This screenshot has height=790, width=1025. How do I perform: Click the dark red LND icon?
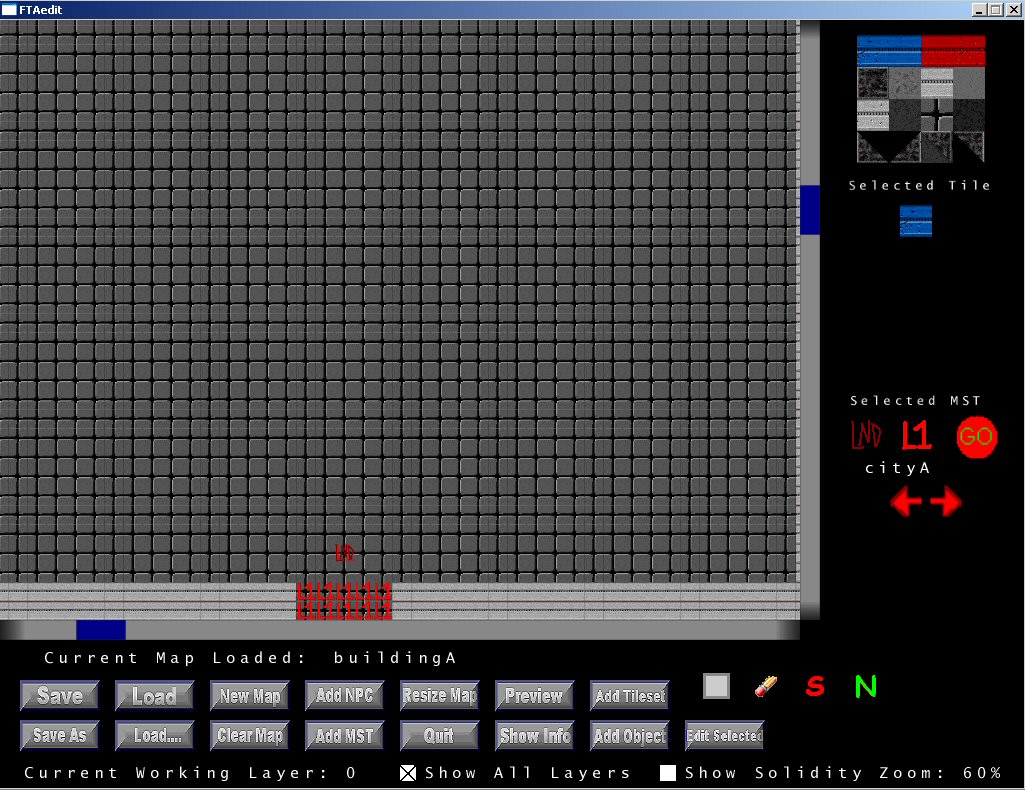[866, 436]
